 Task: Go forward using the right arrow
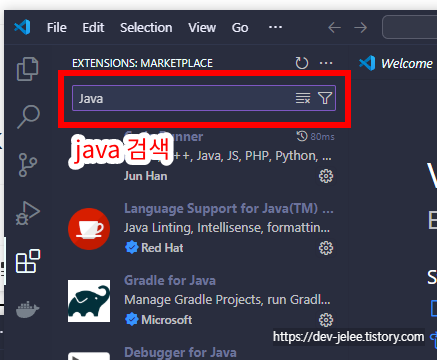(x=360, y=28)
